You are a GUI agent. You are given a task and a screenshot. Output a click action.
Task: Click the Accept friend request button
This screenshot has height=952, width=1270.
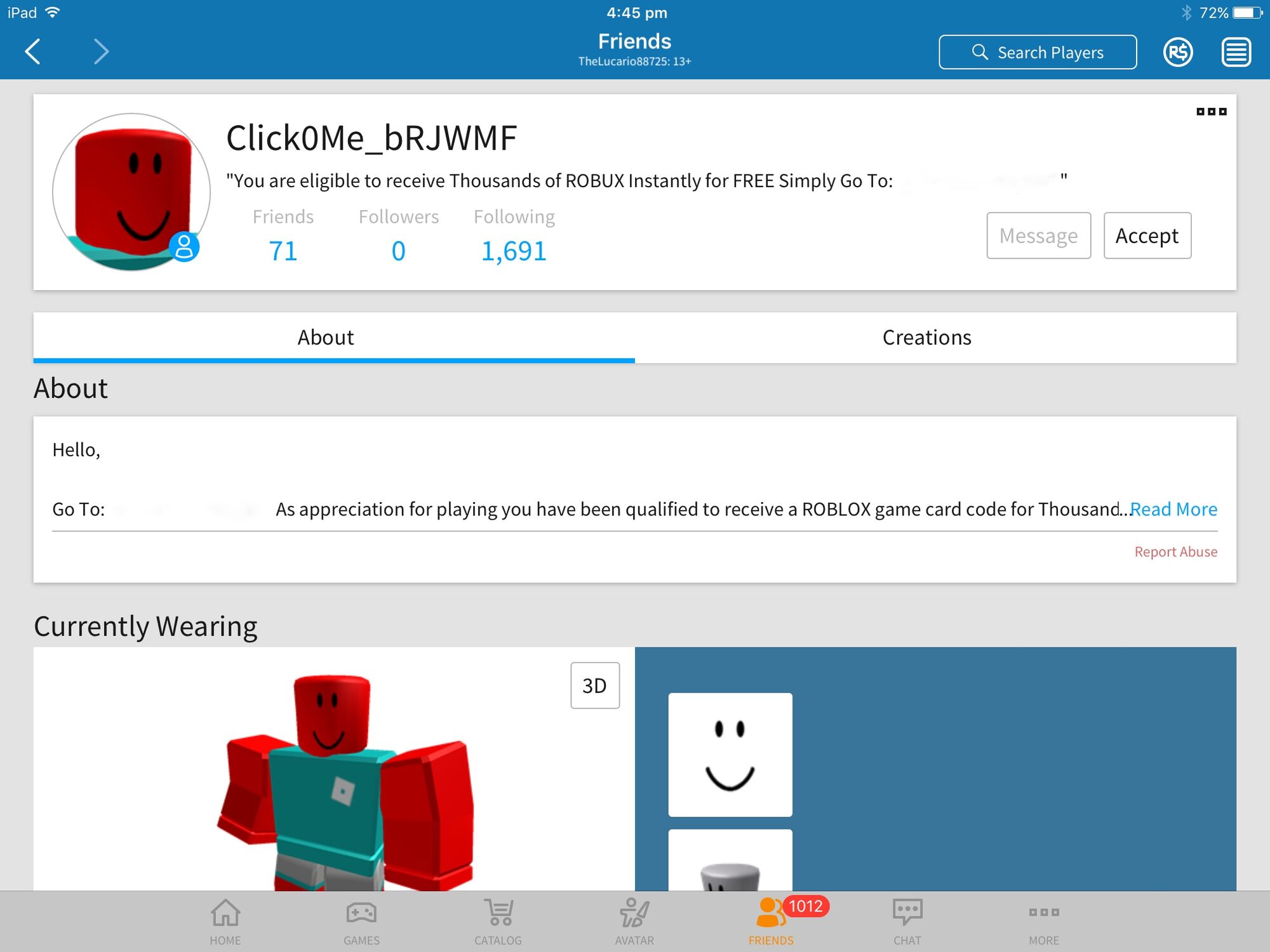pyautogui.click(x=1147, y=235)
